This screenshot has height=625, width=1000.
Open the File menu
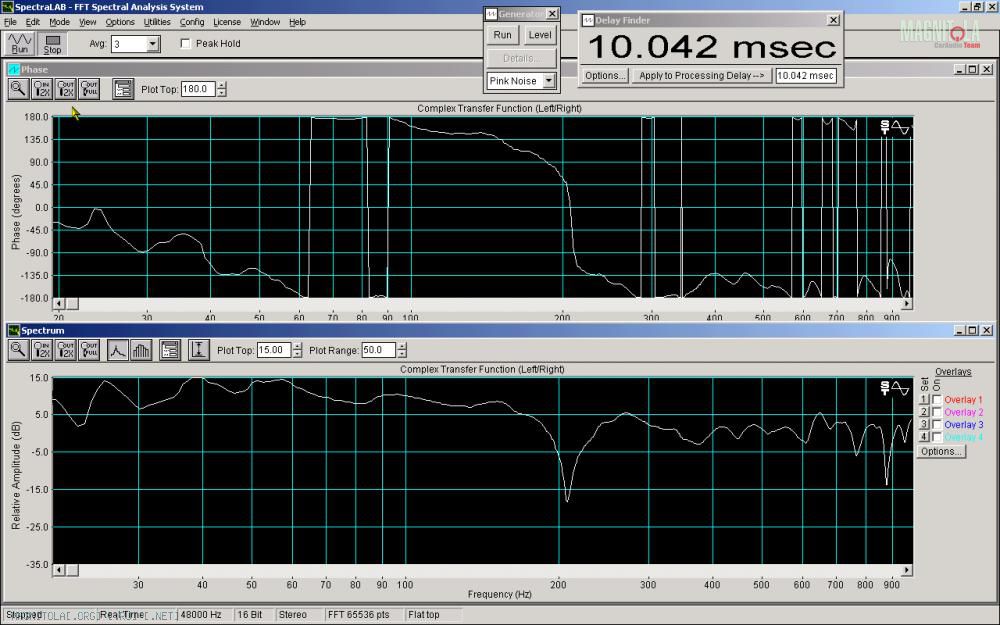tap(10, 22)
